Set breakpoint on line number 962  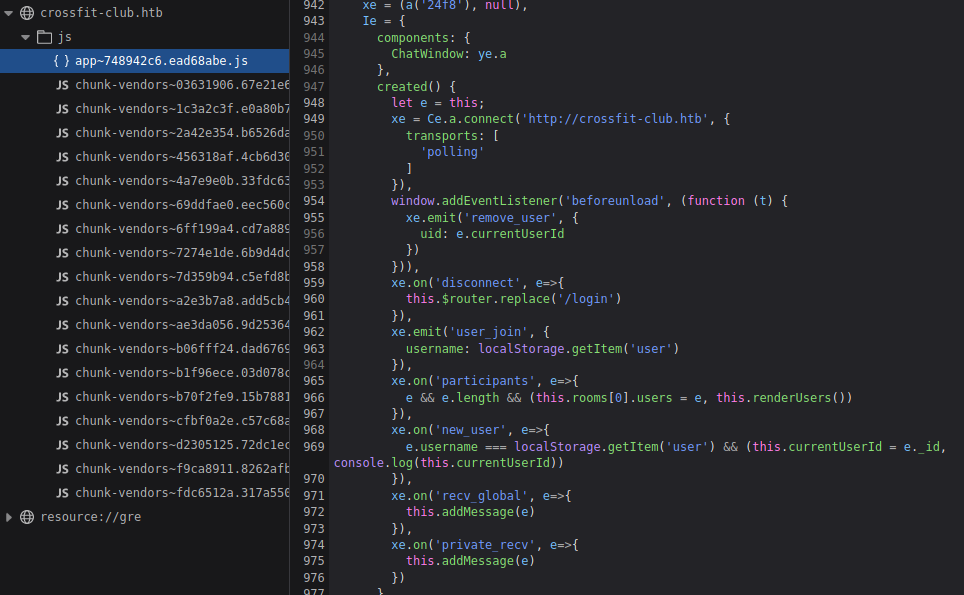coord(313,332)
